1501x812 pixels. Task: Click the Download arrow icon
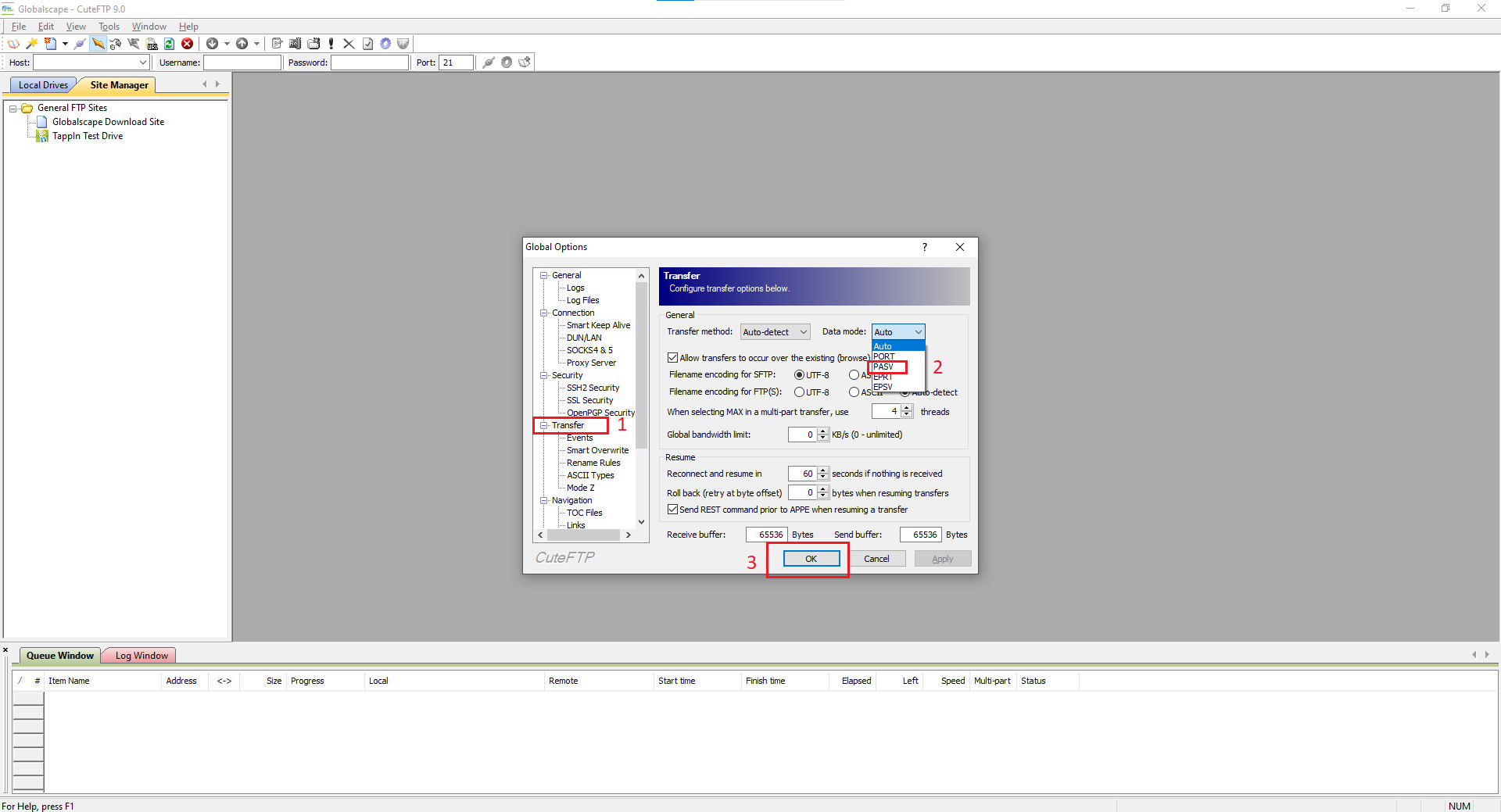tap(212, 44)
